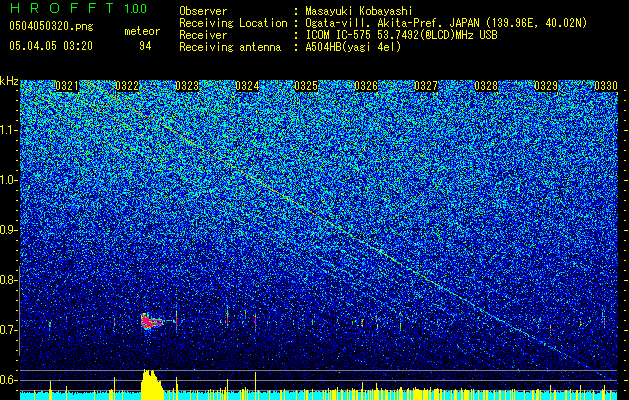Click the Observer label in the header
Viewport: 629px width, 400px height.
tap(203, 11)
